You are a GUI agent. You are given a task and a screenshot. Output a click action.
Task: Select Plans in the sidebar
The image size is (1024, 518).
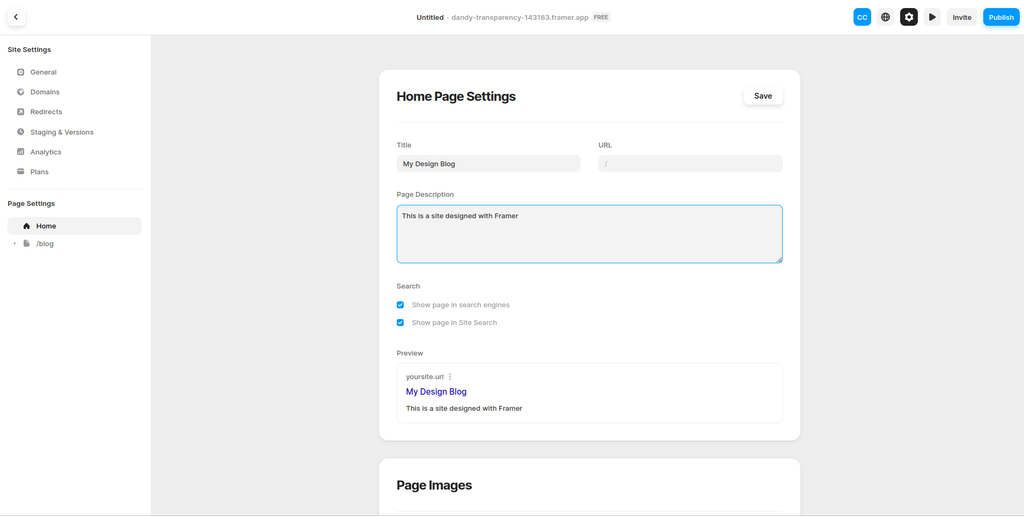39,172
